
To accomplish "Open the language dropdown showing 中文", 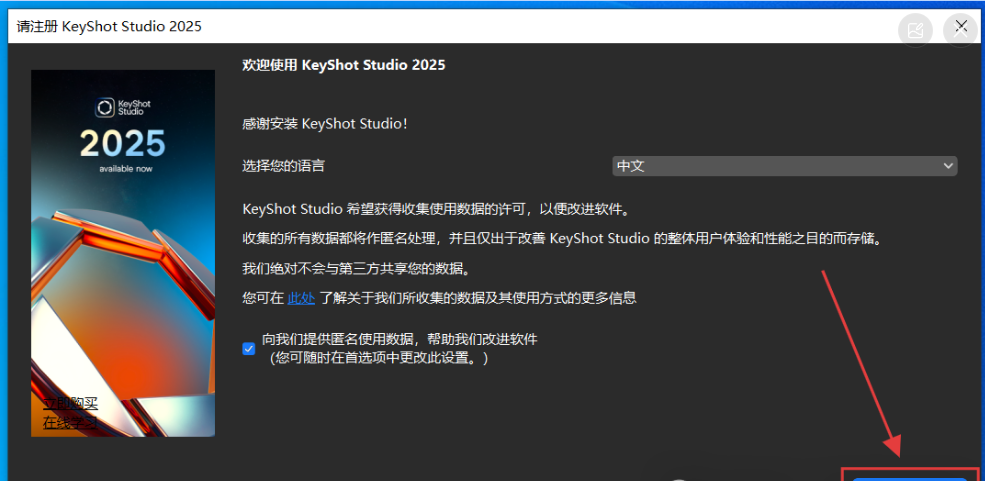I will pos(785,166).
